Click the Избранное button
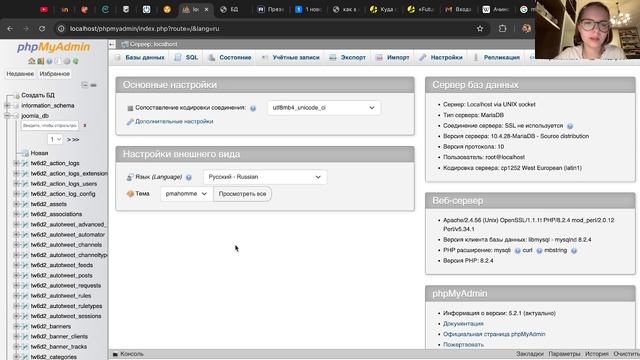This screenshot has height=360, width=640. pos(55,74)
